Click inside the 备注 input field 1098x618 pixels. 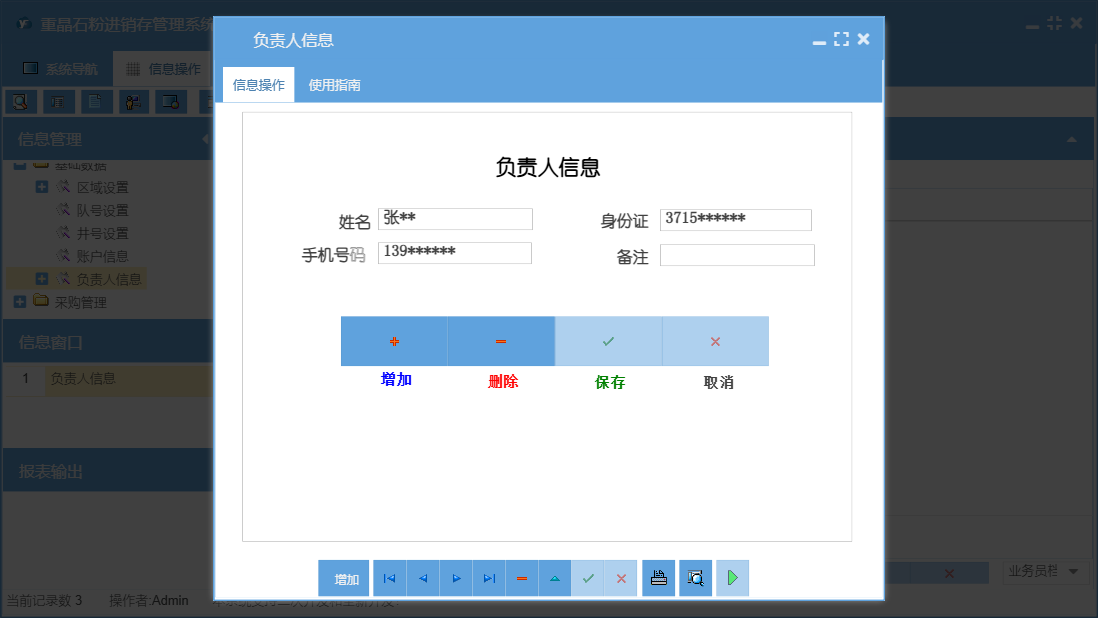[x=737, y=255]
